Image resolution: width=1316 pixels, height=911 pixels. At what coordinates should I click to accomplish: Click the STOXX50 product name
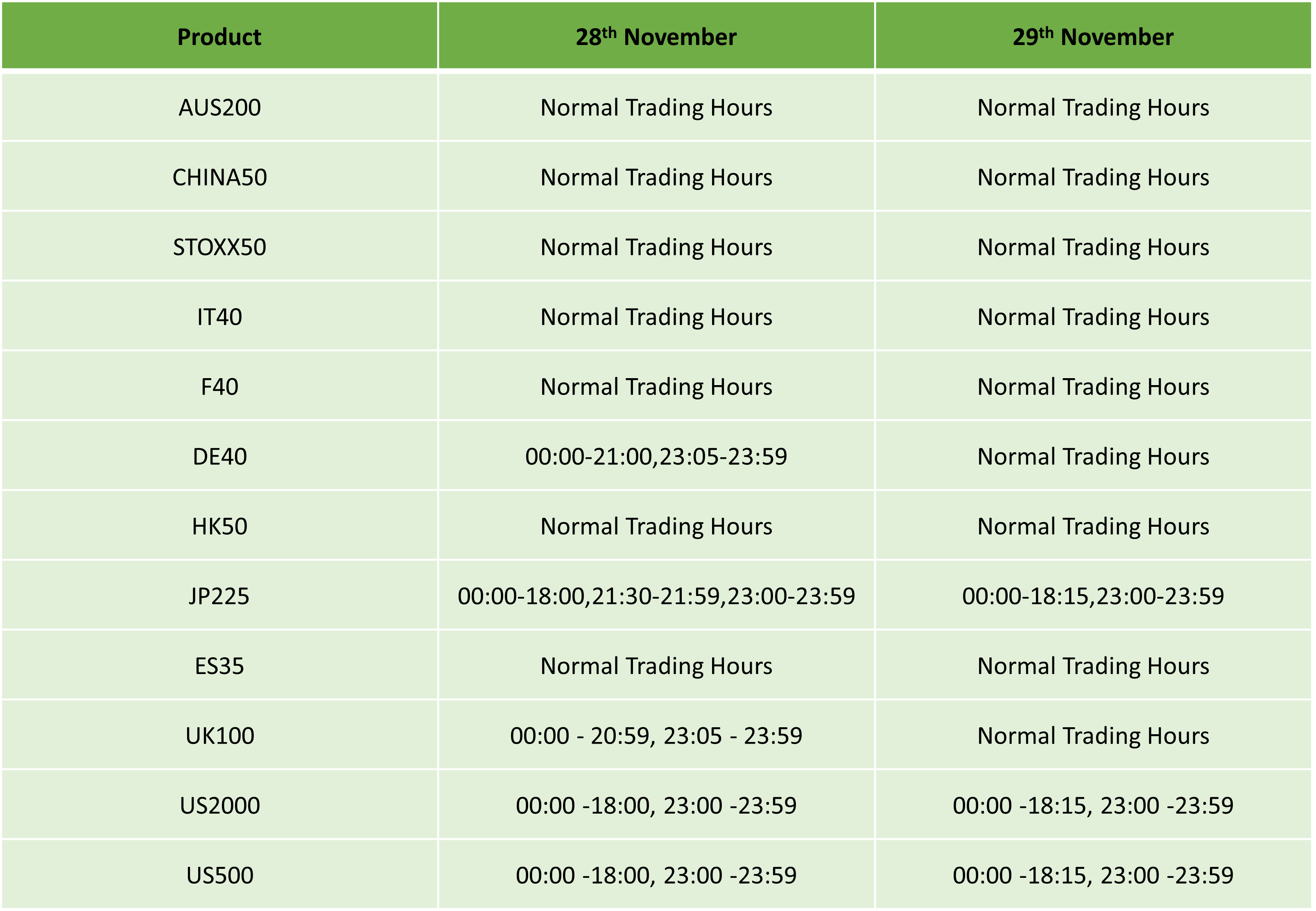[x=219, y=247]
